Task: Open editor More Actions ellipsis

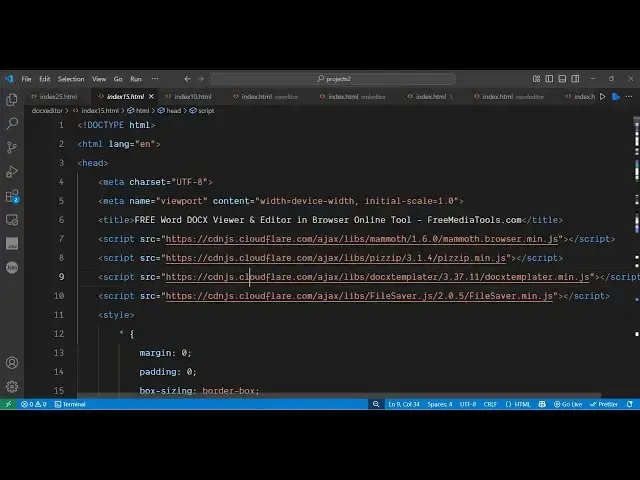Action: coord(629,97)
